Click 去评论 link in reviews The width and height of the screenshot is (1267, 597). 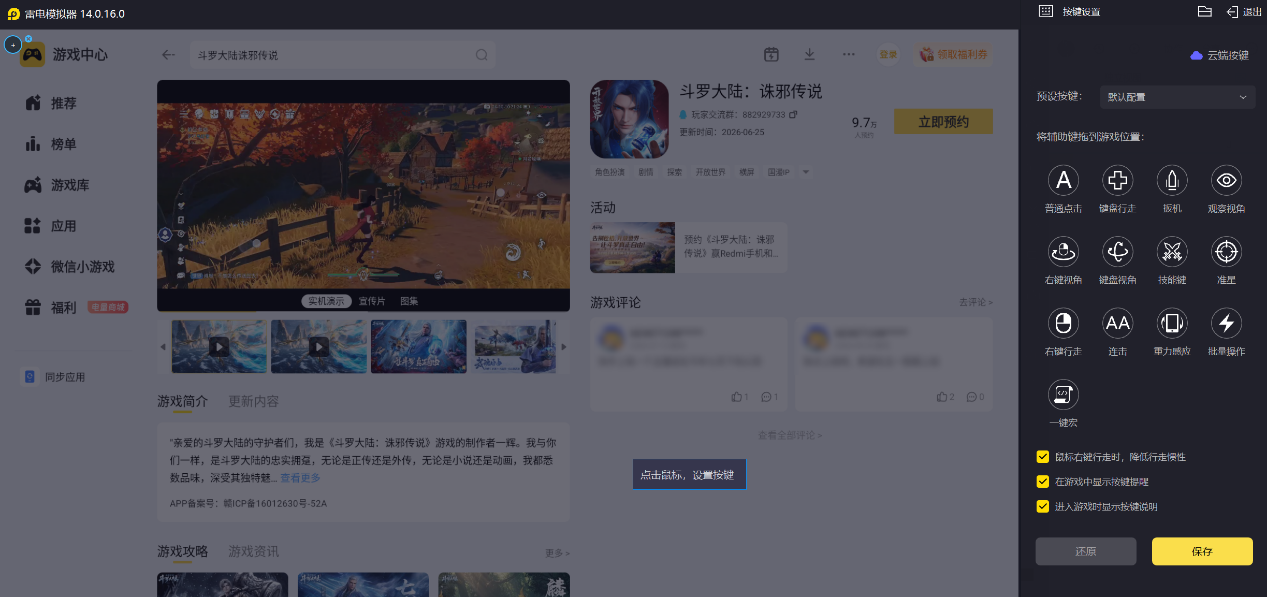click(x=976, y=302)
